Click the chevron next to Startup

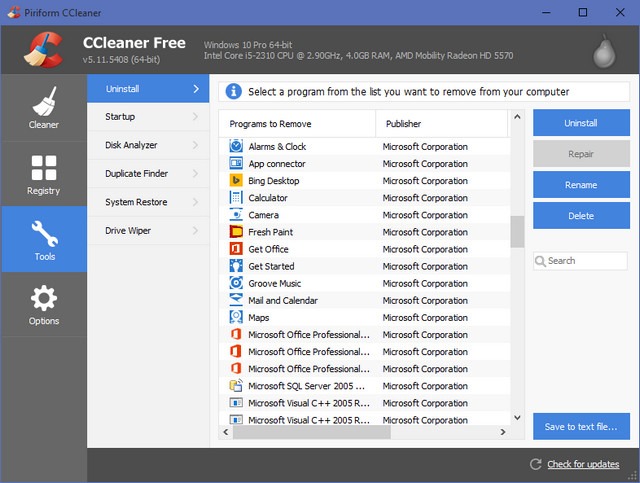coord(196,117)
